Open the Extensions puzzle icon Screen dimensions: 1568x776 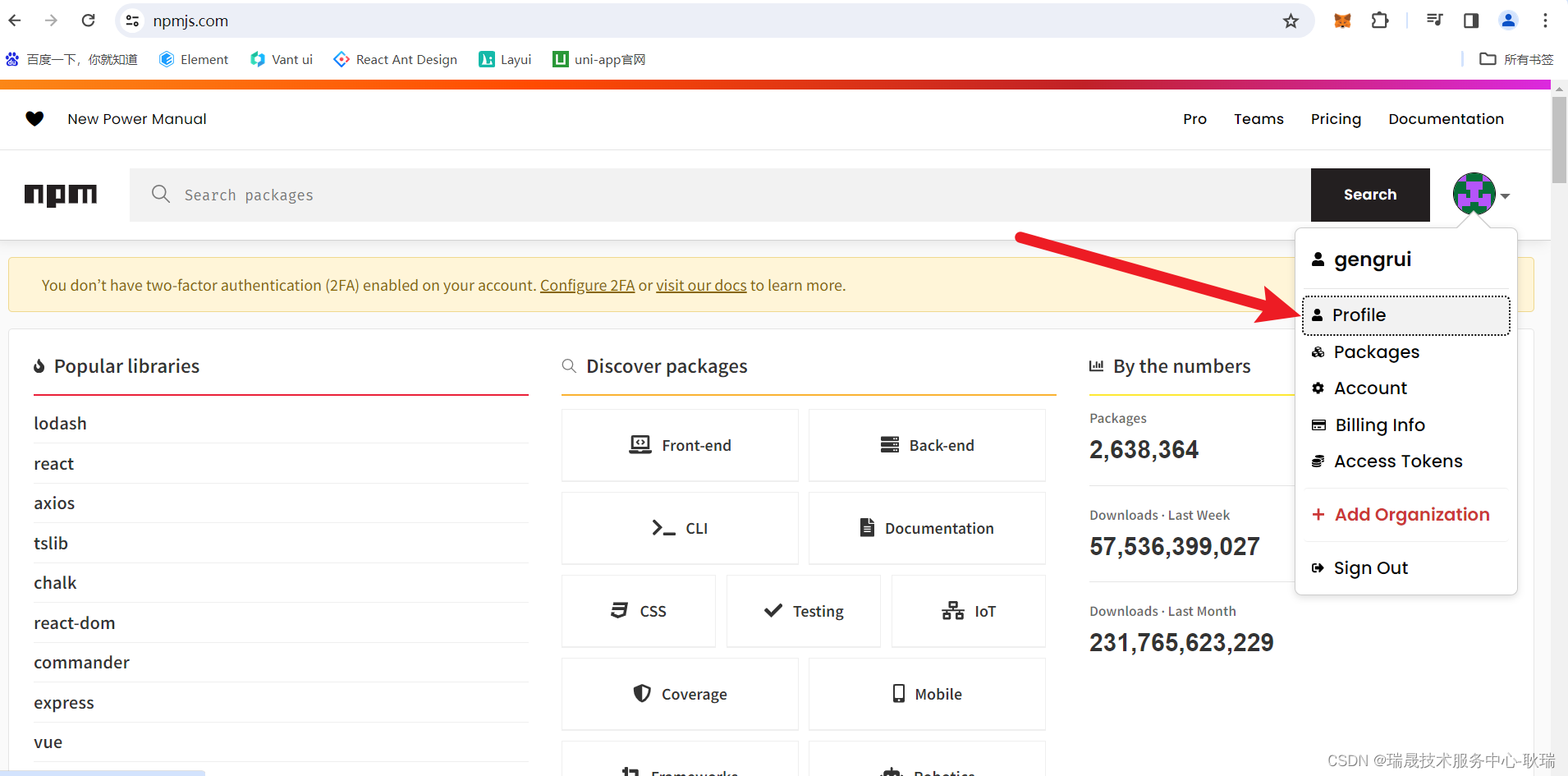(x=1380, y=21)
